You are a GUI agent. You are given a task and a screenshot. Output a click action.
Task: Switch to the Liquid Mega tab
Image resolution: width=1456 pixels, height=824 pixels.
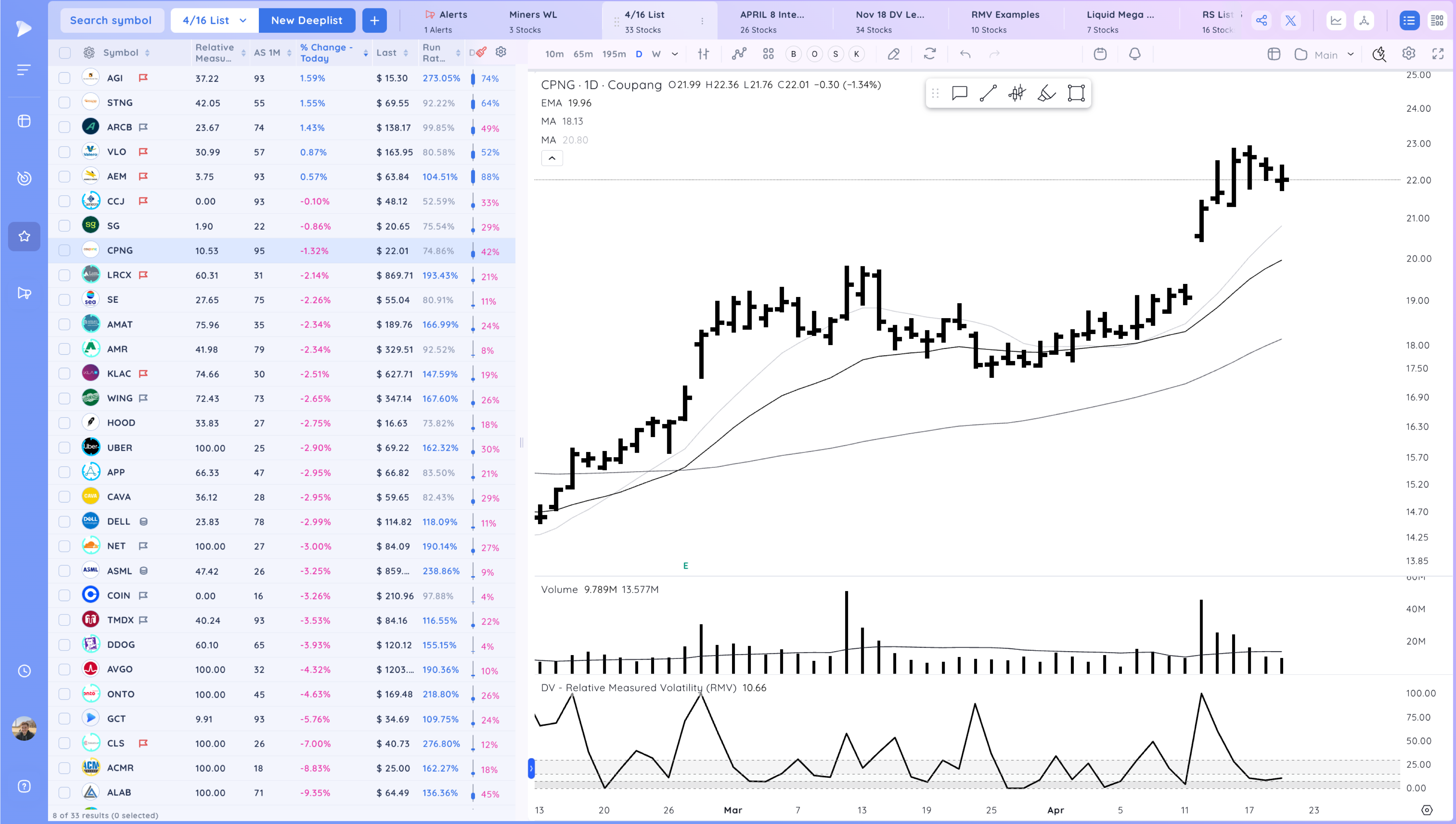(1120, 21)
